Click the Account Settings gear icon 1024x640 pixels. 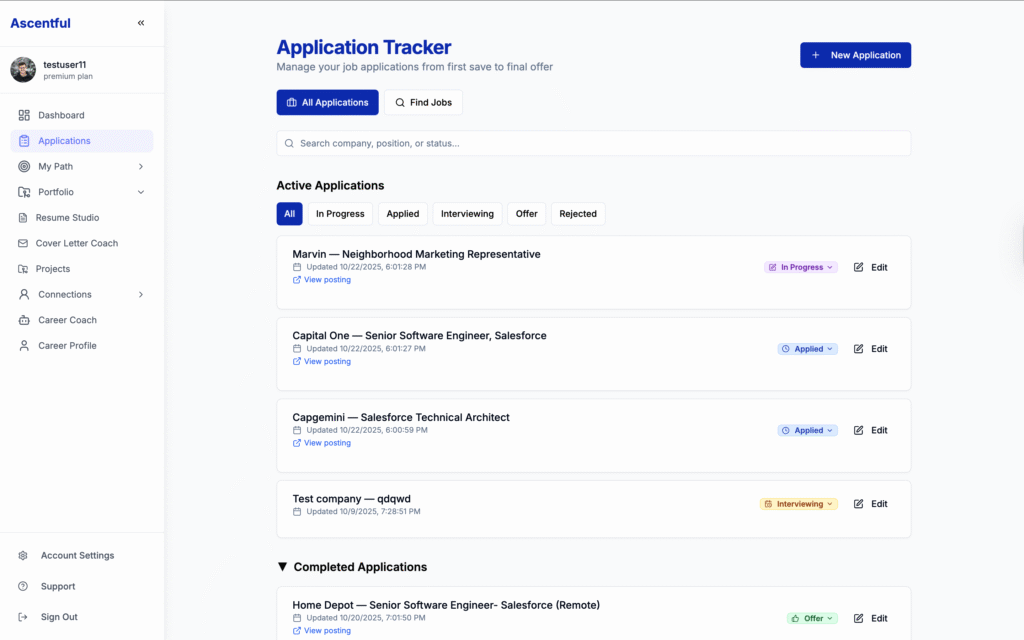23,555
